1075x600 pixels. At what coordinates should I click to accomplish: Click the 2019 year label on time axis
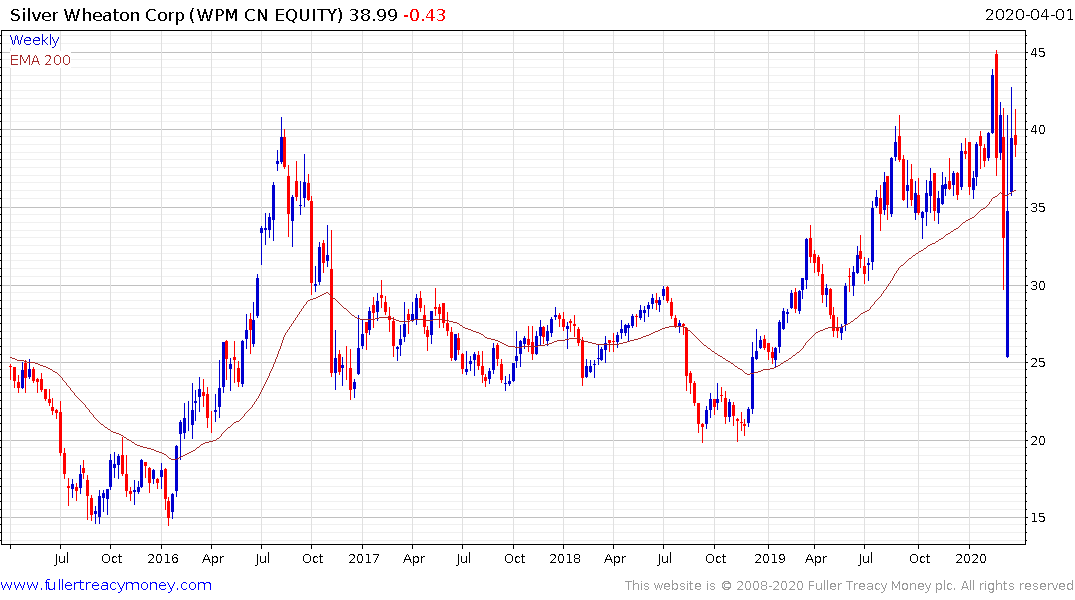point(770,558)
